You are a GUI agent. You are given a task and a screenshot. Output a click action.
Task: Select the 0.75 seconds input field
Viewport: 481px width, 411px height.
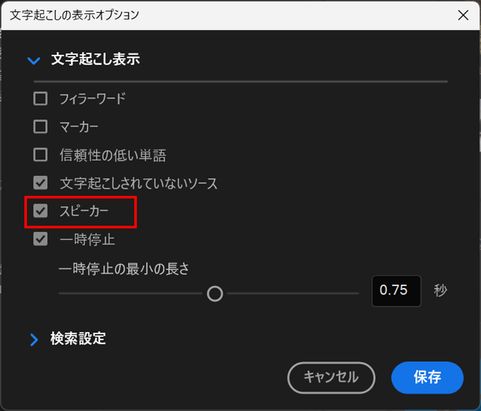click(x=396, y=291)
